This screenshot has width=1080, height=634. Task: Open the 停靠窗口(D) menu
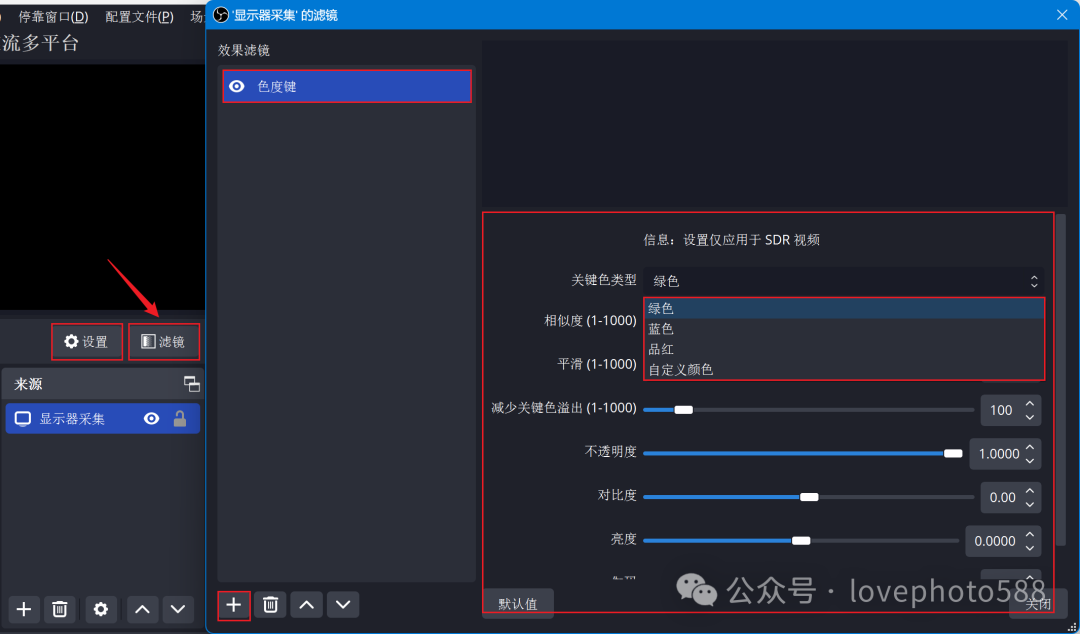[51, 16]
